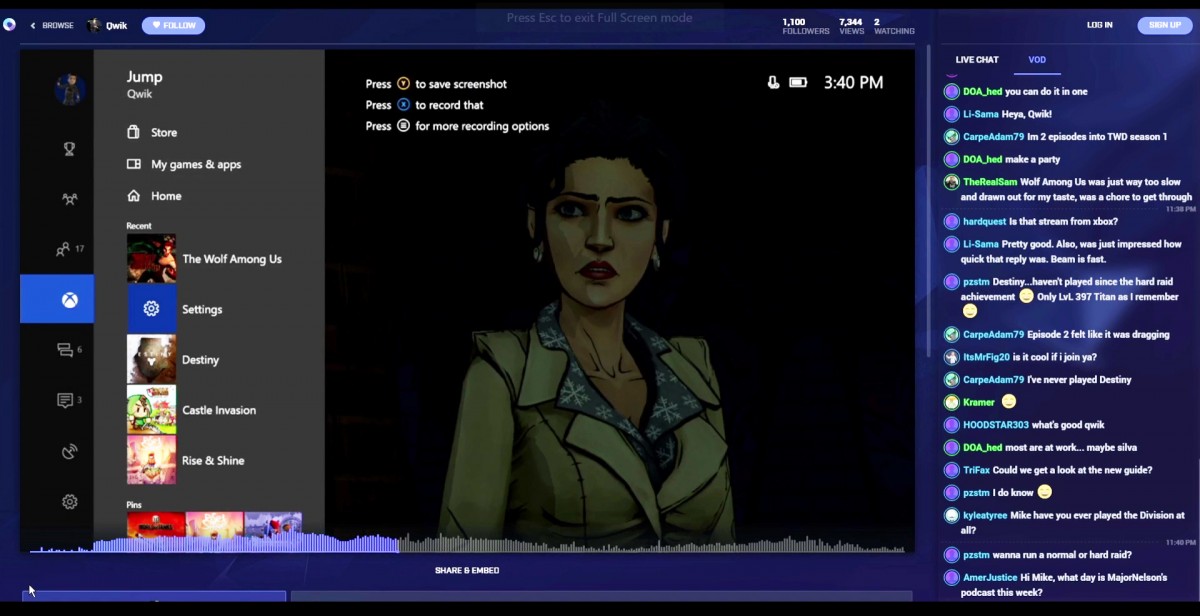
Task: Click the Home house icon
Action: pos(134,196)
